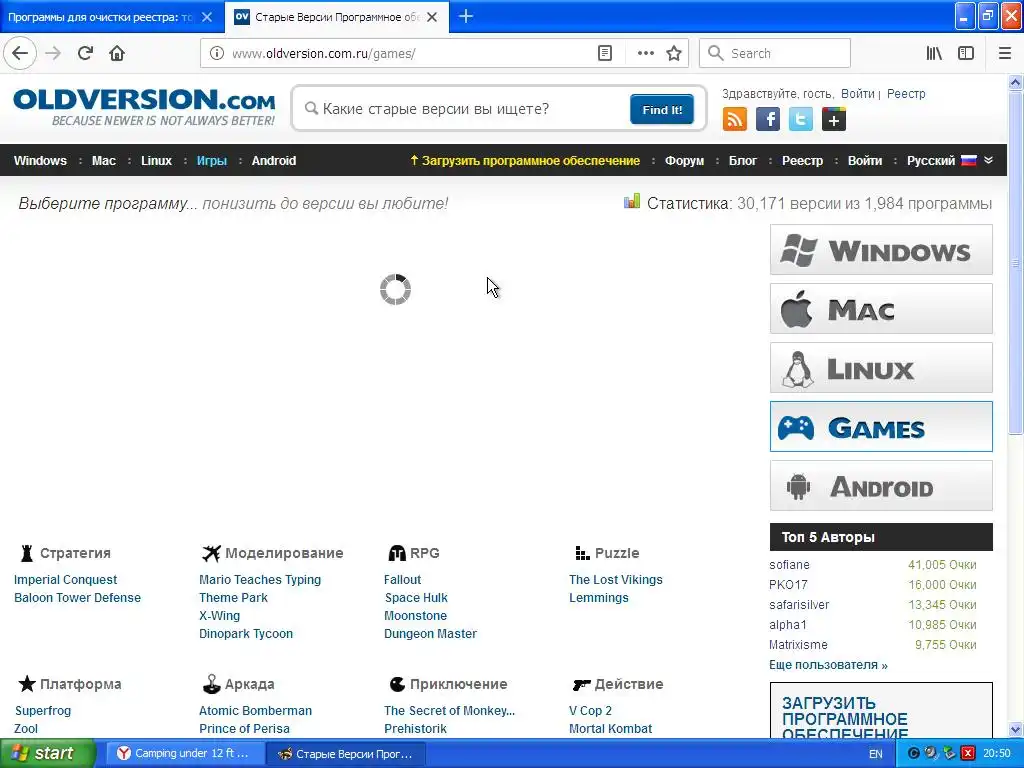Open page actions three-dot menu
This screenshot has height=768, width=1024.
tap(645, 53)
